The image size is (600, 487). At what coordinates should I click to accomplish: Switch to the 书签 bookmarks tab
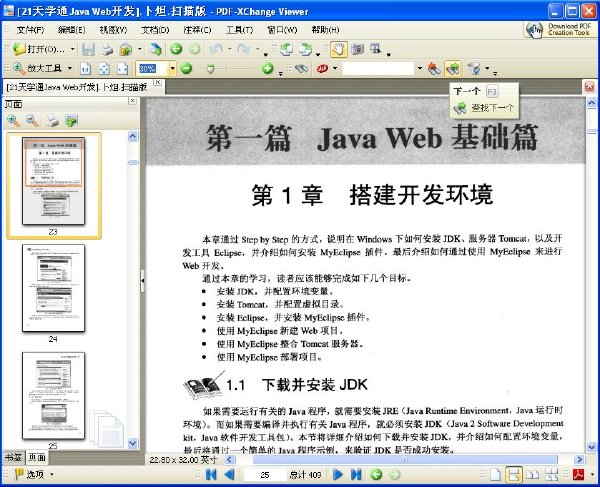pyautogui.click(x=13, y=457)
